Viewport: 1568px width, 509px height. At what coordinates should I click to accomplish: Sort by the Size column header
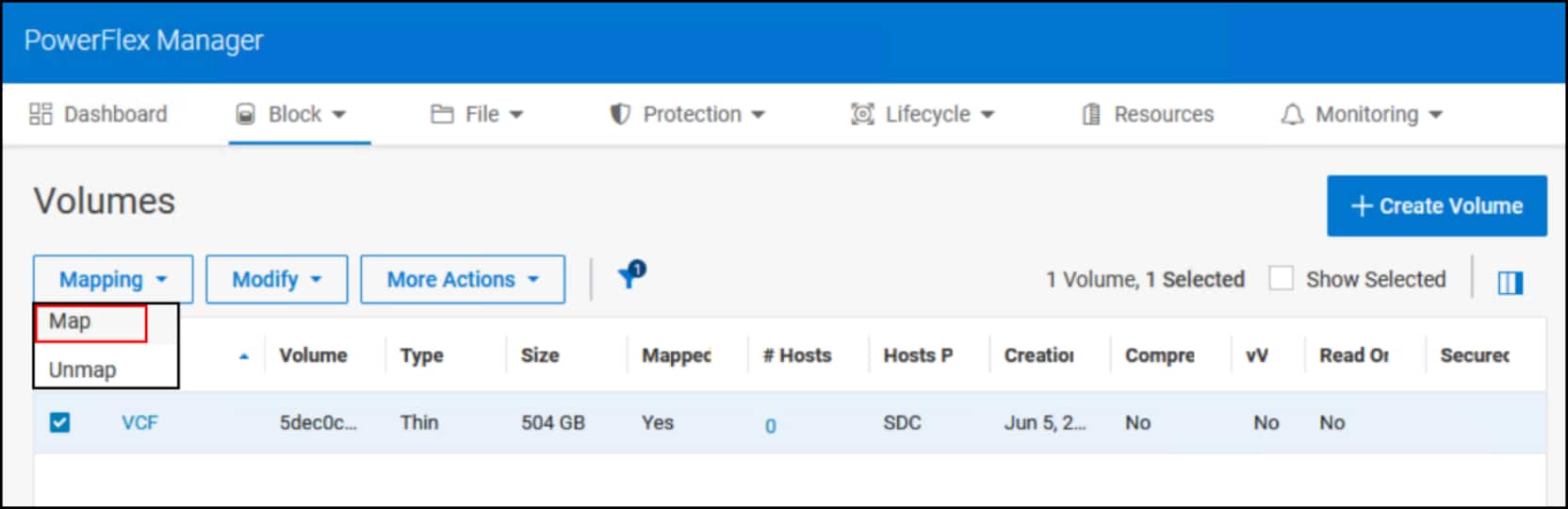(540, 355)
